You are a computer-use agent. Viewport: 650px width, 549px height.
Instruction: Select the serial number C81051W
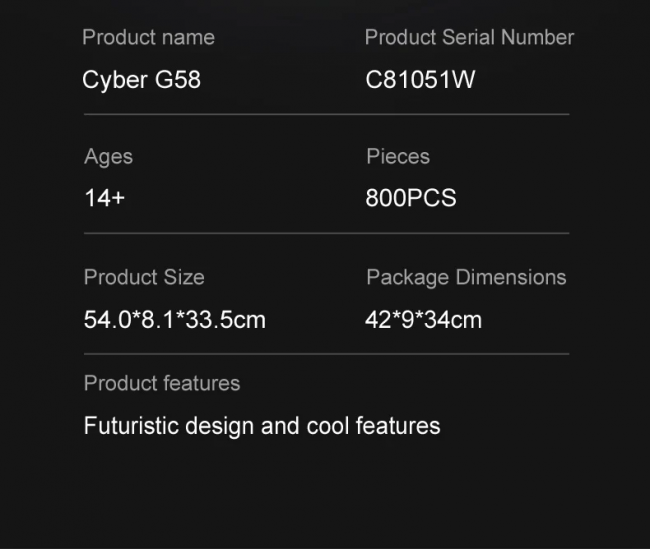coord(420,79)
